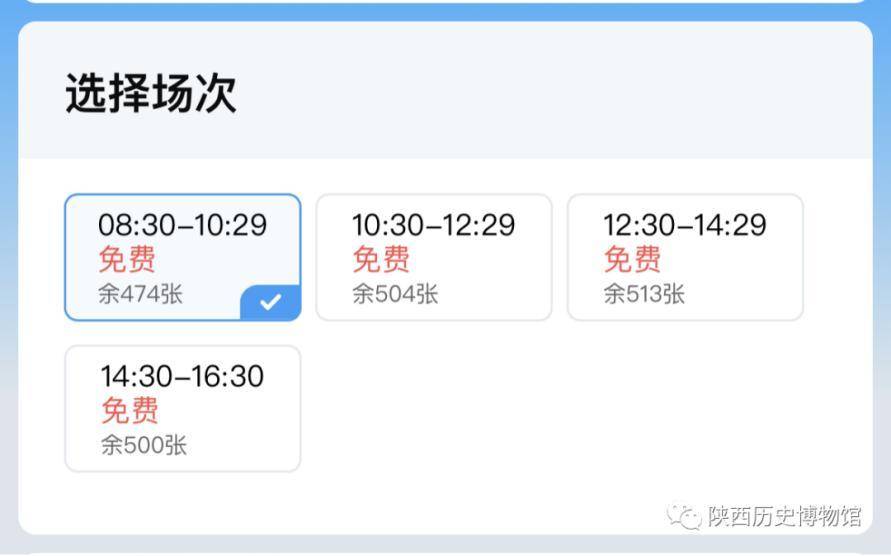Screen dimensions: 891x556
Task: Open the 陕西历史博物馆 watermark text
Action: [784, 517]
